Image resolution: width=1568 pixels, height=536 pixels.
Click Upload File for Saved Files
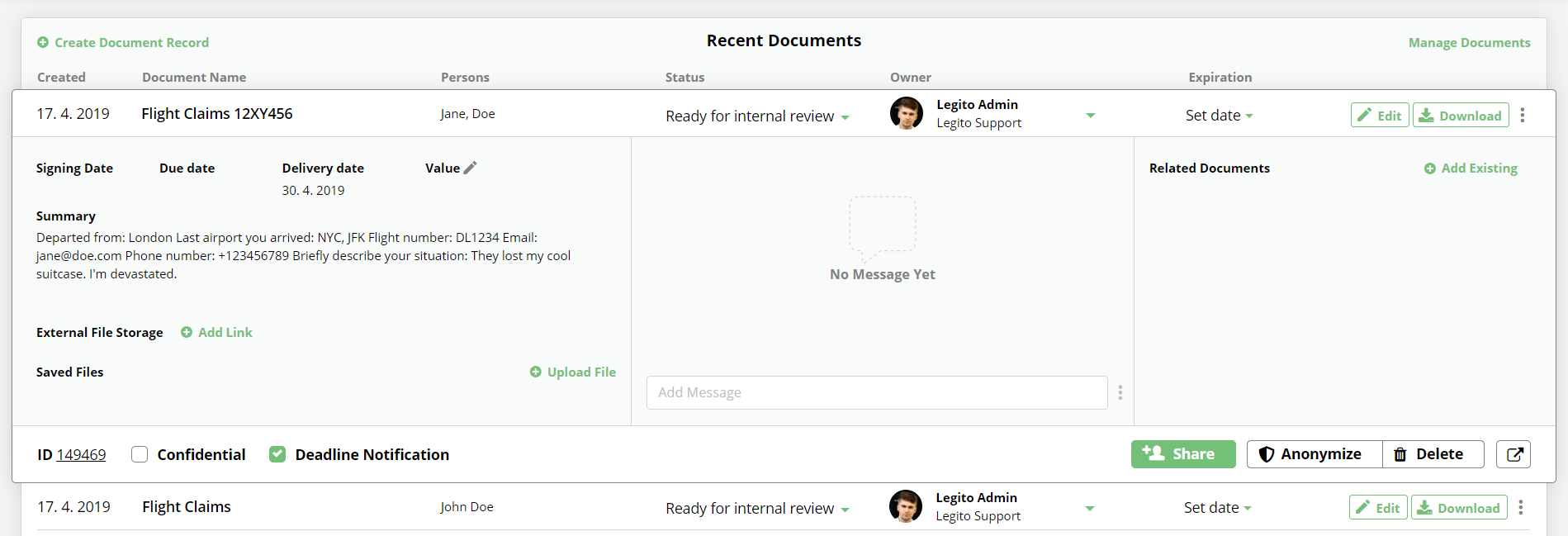point(573,372)
